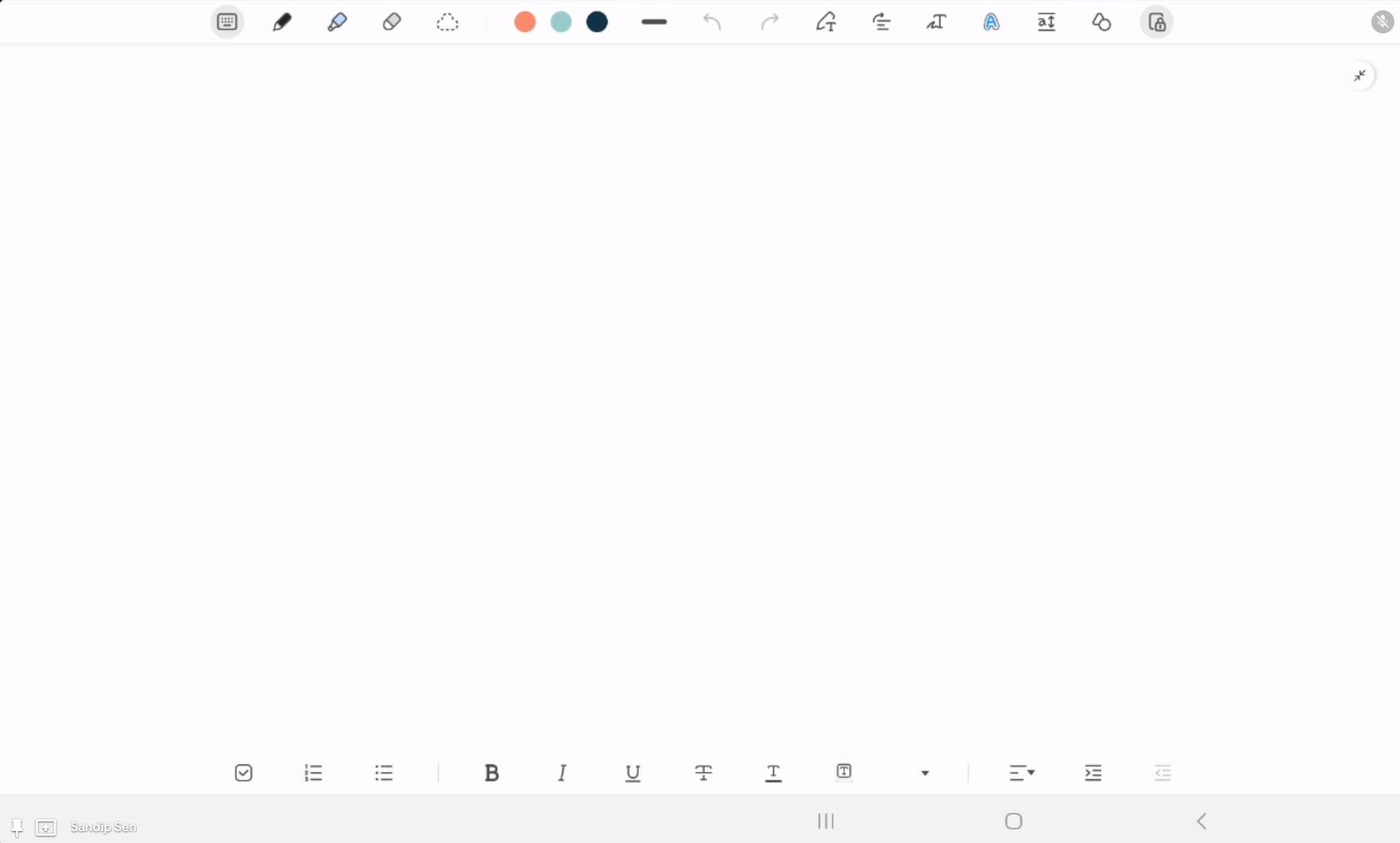Pick the teal pen color
The image size is (1400, 843).
562,22
